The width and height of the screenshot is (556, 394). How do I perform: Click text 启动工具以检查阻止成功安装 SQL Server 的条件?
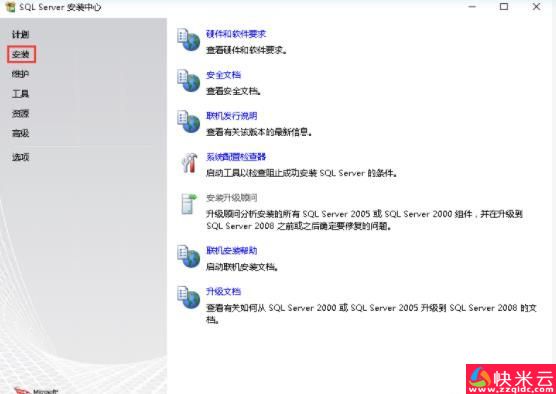[301, 173]
